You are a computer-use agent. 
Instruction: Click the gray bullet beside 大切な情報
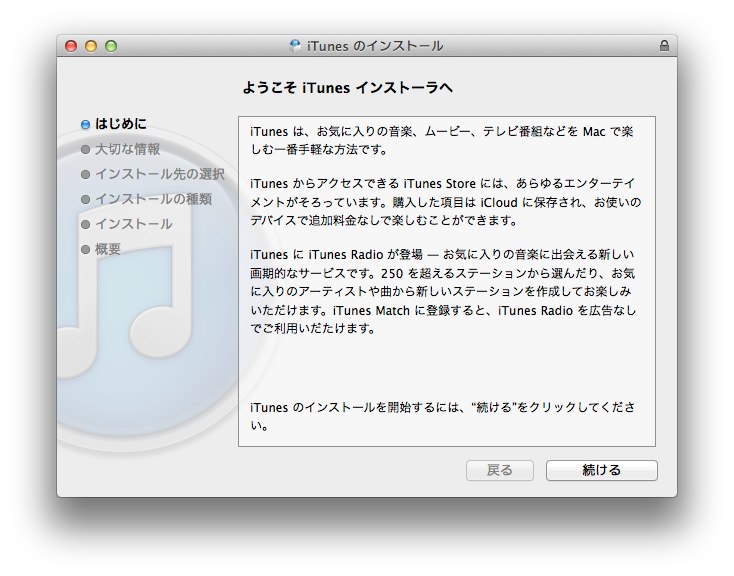85,149
